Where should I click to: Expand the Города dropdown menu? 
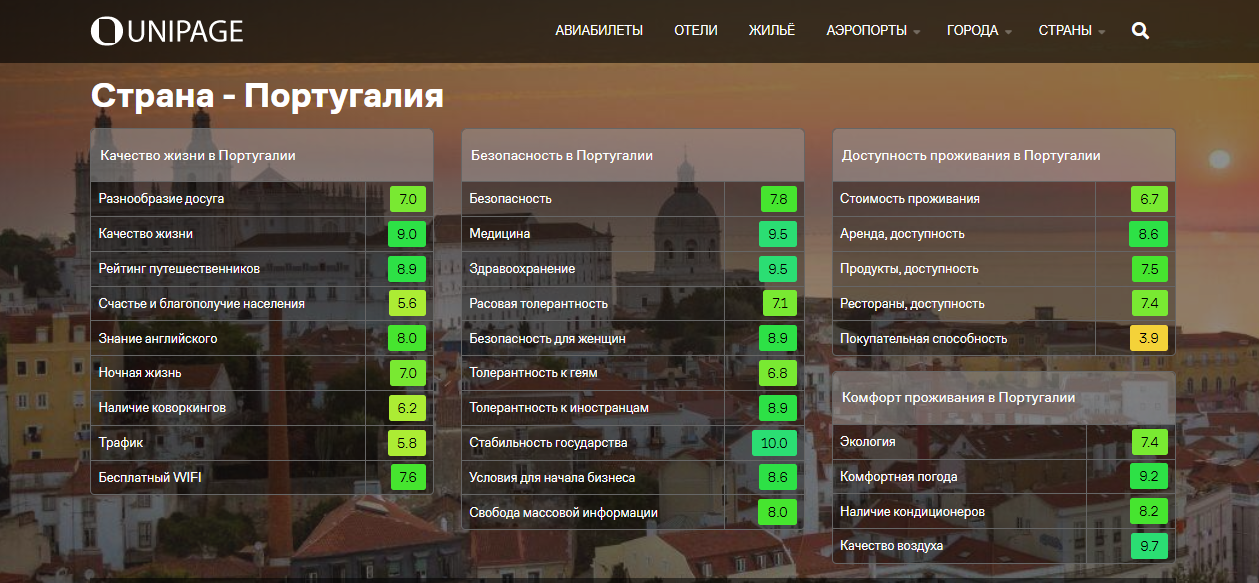[x=979, y=31]
